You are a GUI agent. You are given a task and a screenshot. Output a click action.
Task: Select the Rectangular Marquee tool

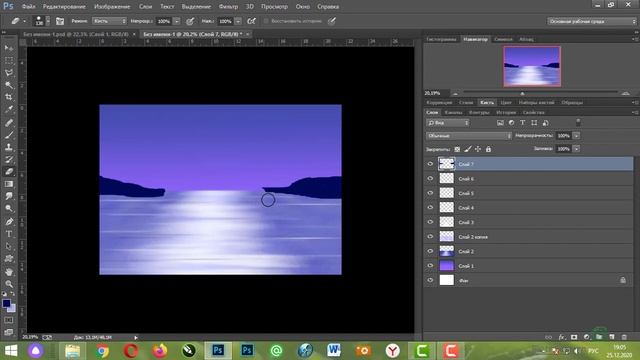tap(9, 60)
